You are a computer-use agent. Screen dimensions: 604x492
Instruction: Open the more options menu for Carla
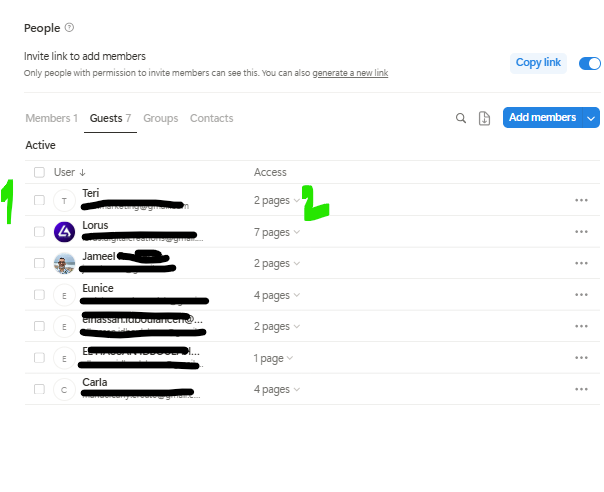coord(581,389)
